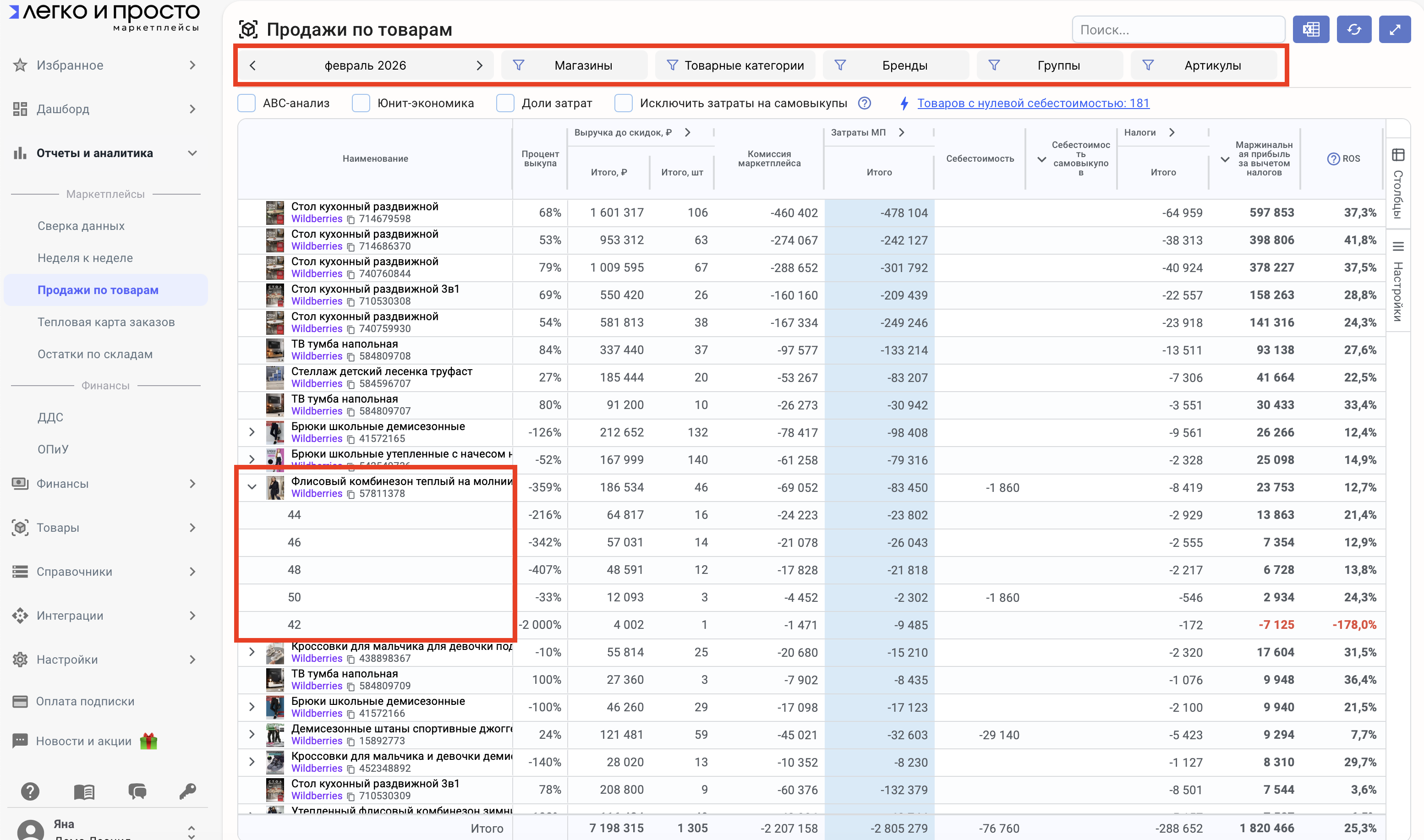Open the help question mark icon in sidebar footer

[30, 791]
